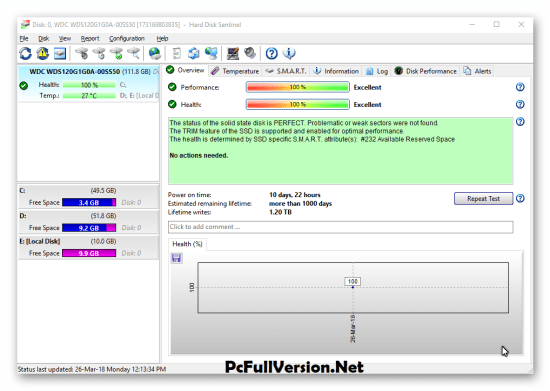Click the blue question mark Help toolbar icon
550x391 pixels.
(271, 53)
